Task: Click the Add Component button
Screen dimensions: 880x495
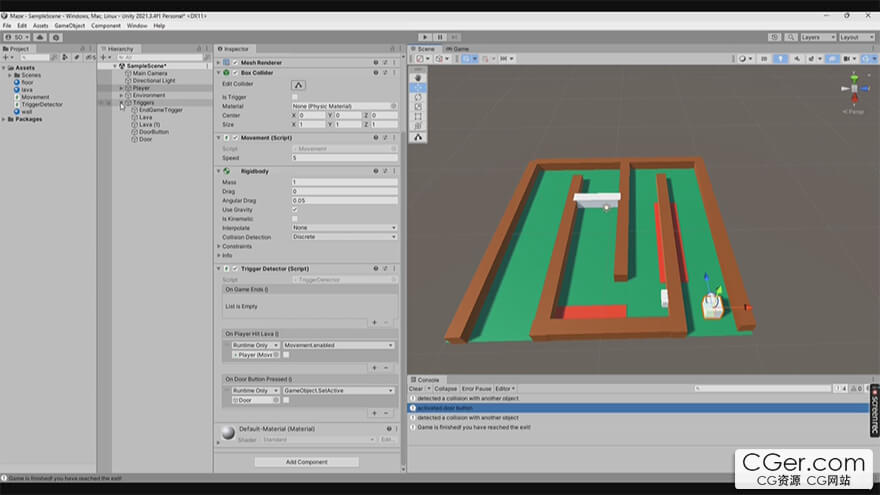Action: pos(306,462)
